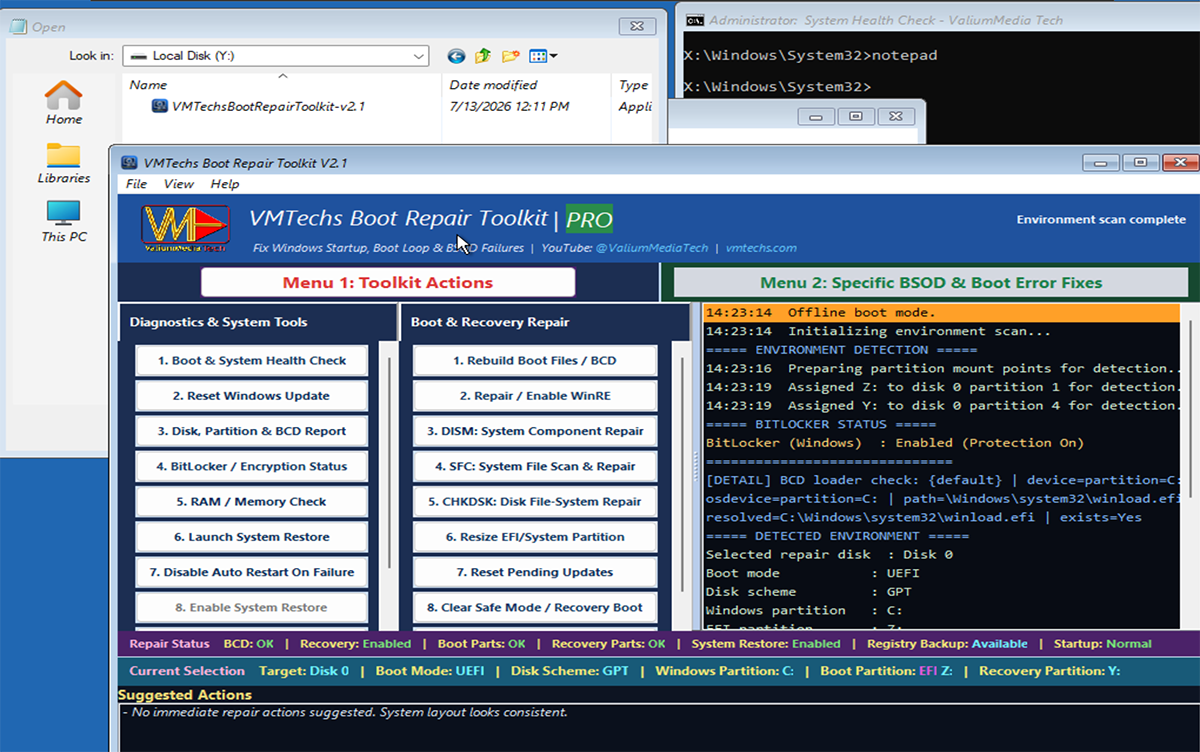1200x752 pixels.
Task: Start 5. RAM / Memory Check
Action: (x=252, y=502)
